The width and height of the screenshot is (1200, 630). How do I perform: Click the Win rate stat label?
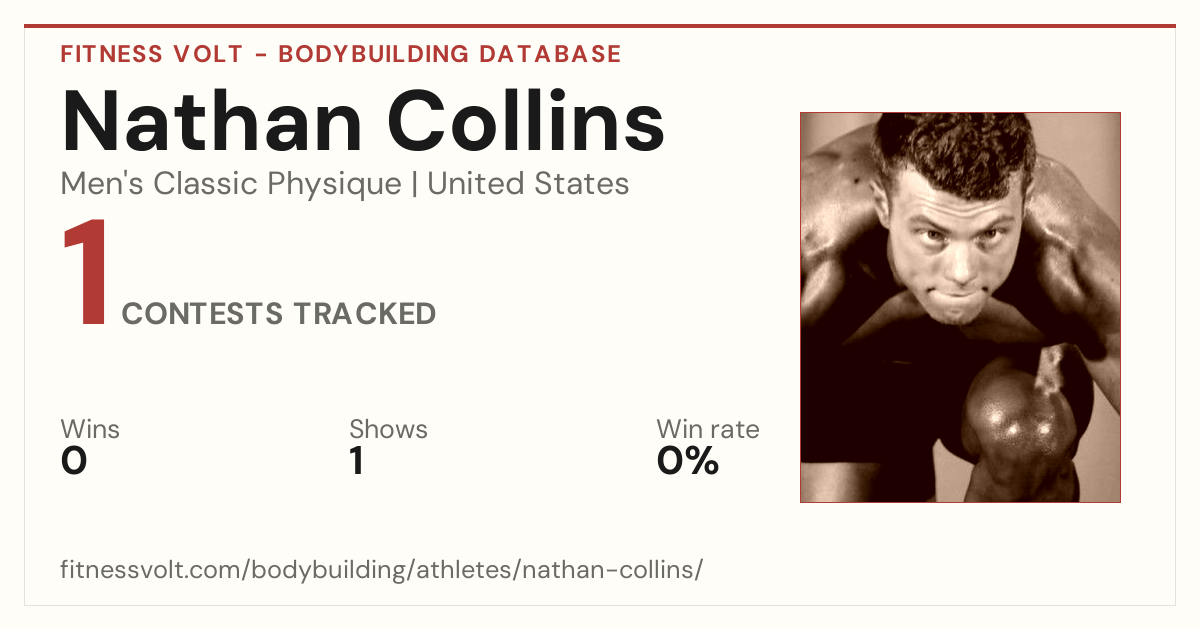click(x=708, y=430)
